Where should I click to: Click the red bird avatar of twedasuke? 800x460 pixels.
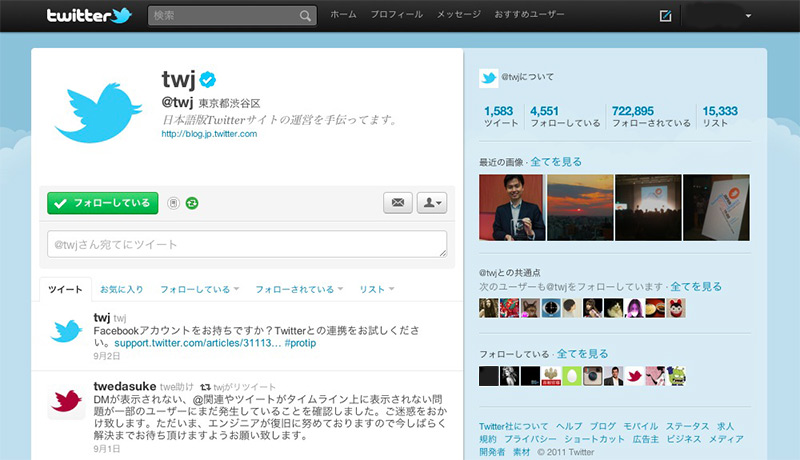point(66,401)
